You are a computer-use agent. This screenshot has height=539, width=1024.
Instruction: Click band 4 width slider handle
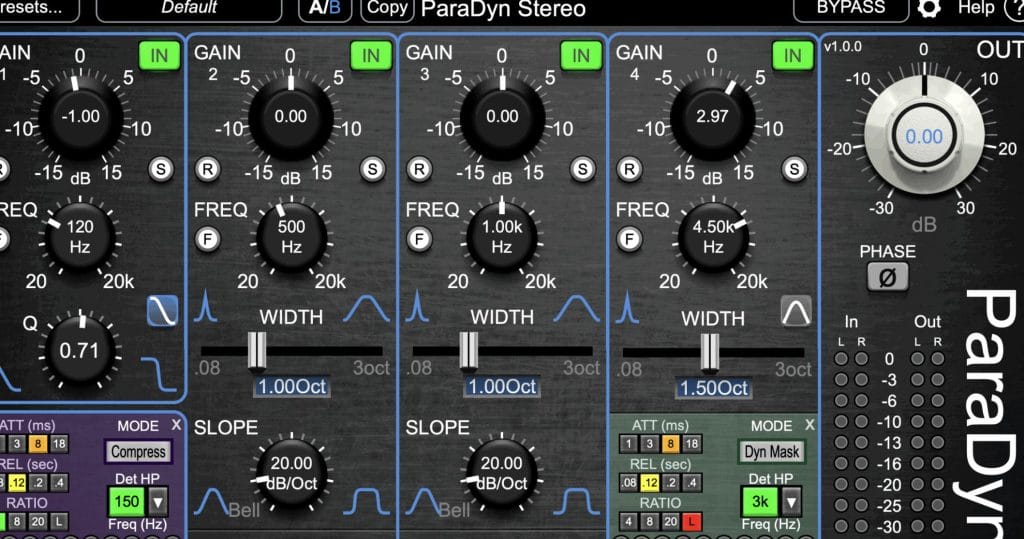pyautogui.click(x=710, y=353)
